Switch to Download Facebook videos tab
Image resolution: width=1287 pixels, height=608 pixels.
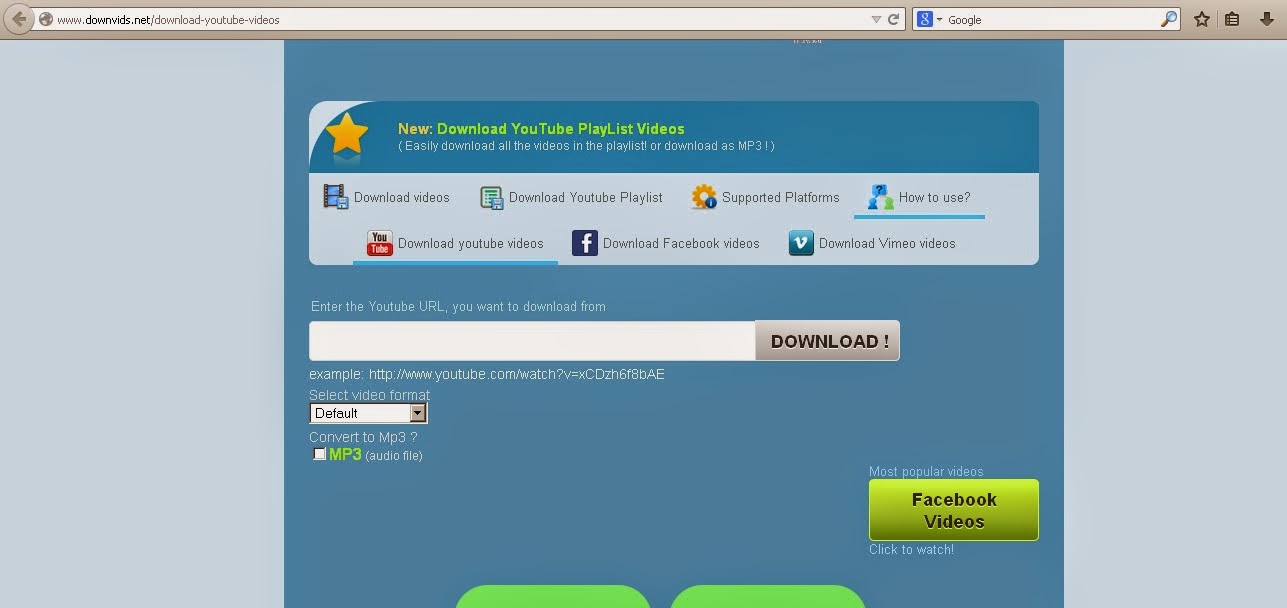(x=666, y=243)
